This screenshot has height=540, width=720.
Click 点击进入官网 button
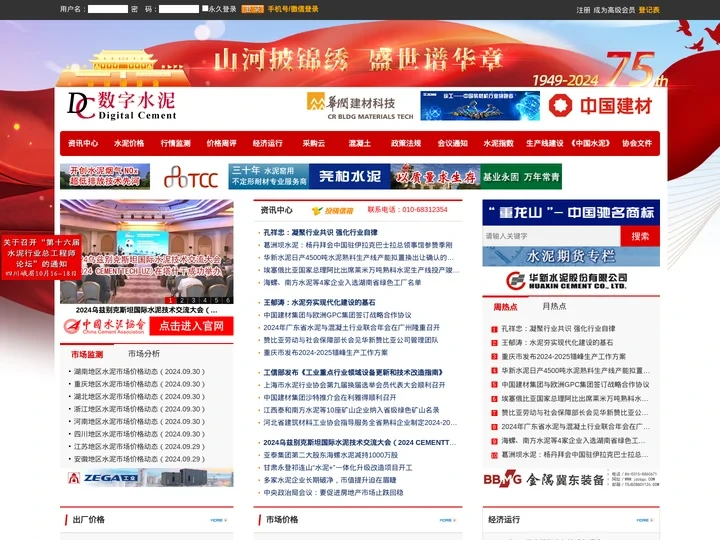191,326
